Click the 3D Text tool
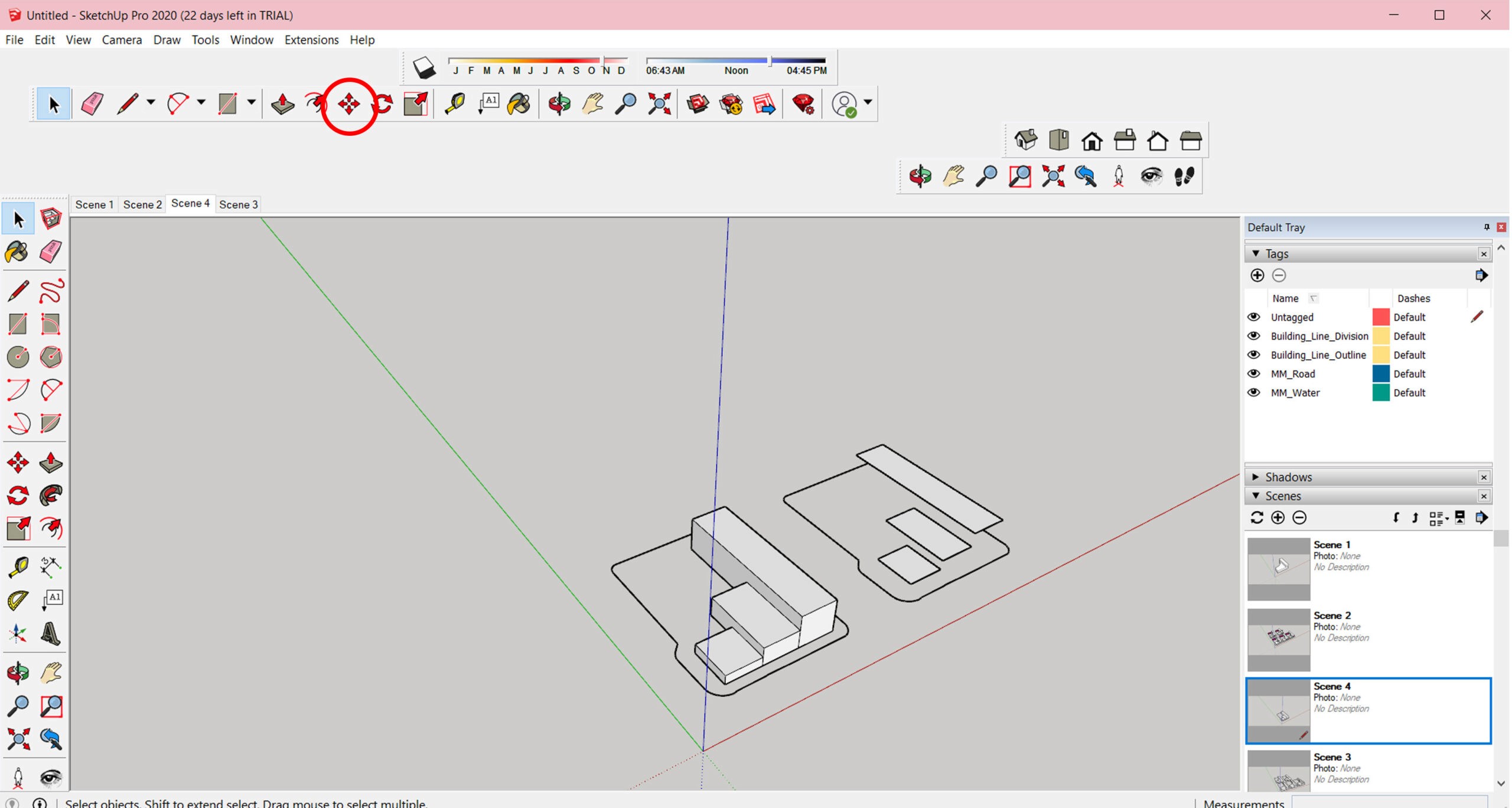This screenshot has height=808, width=1512. [x=51, y=634]
